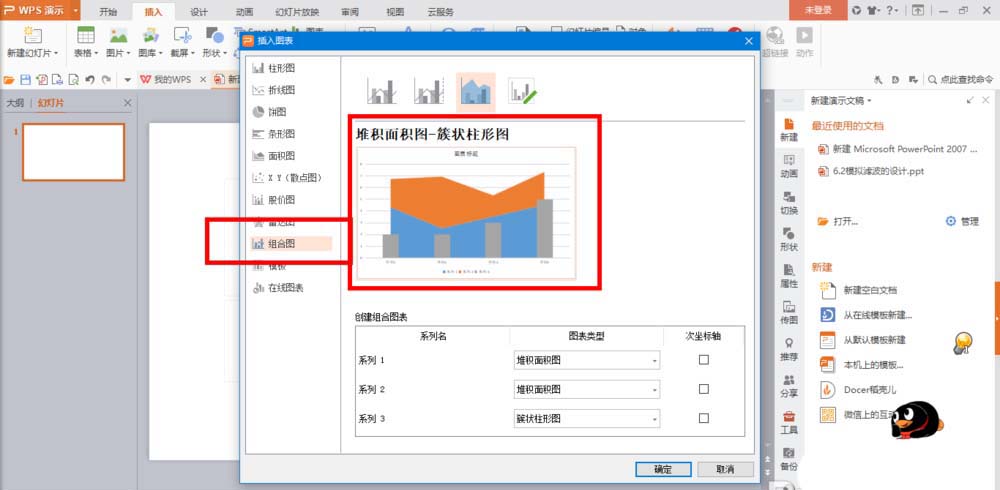Select 折线图 line chart type
The height and width of the screenshot is (490, 1000).
(x=274, y=90)
